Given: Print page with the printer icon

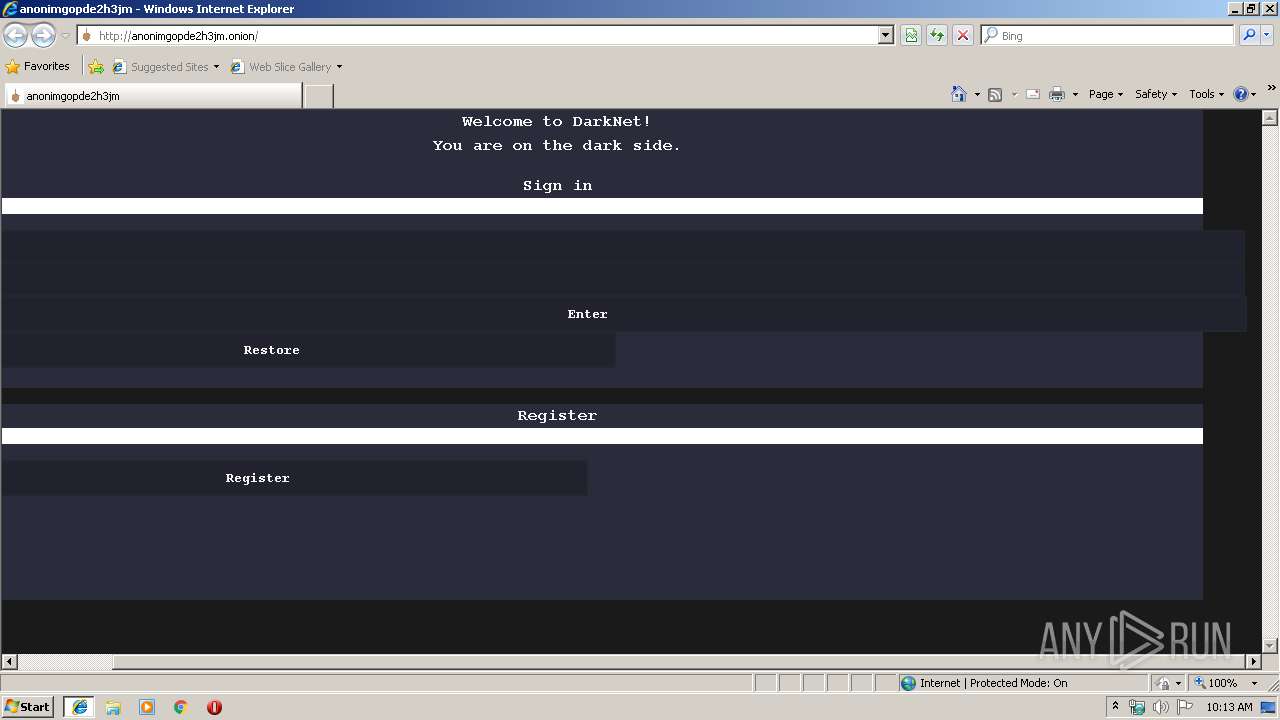Looking at the screenshot, I should click(1057, 94).
